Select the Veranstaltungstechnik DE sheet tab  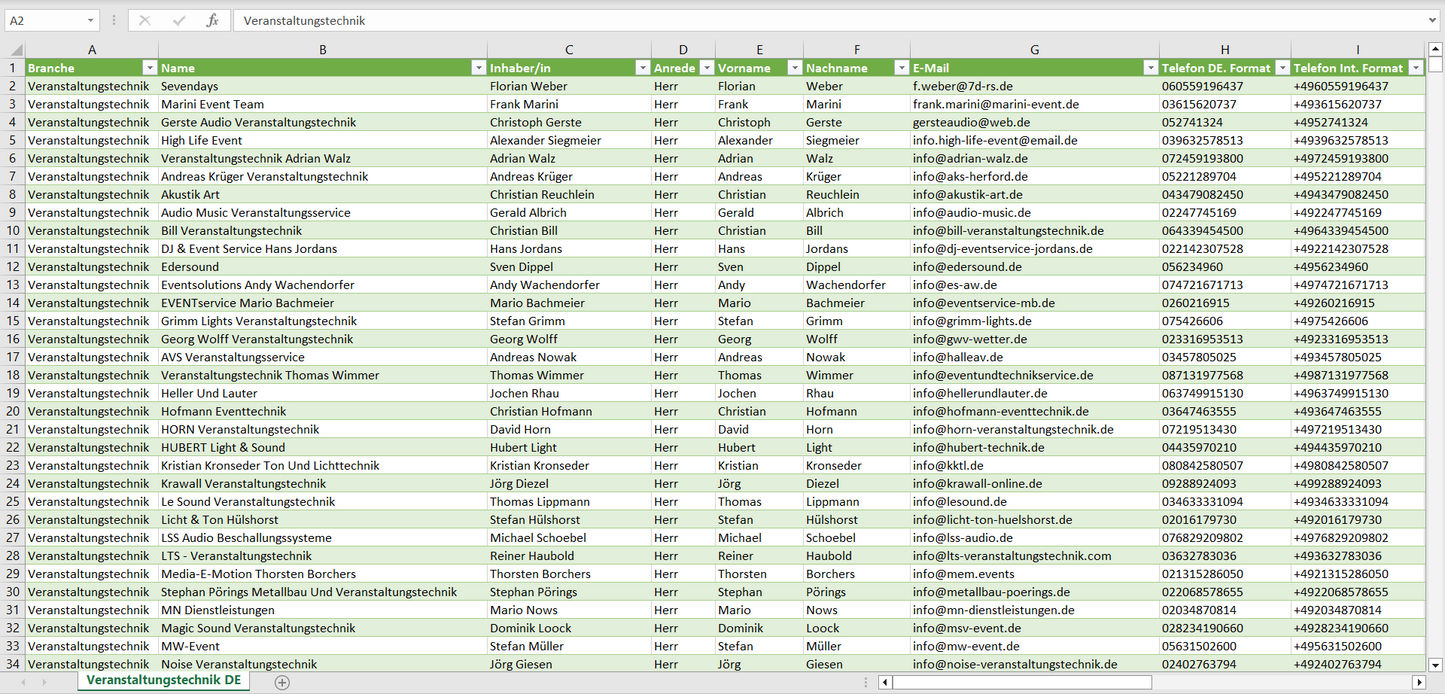(x=163, y=680)
